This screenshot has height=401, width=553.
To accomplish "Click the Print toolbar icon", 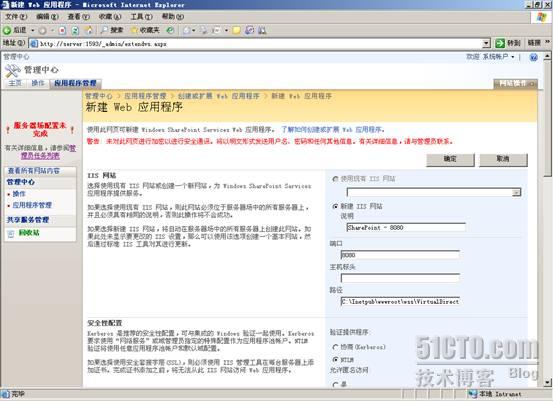I will 204,31.
